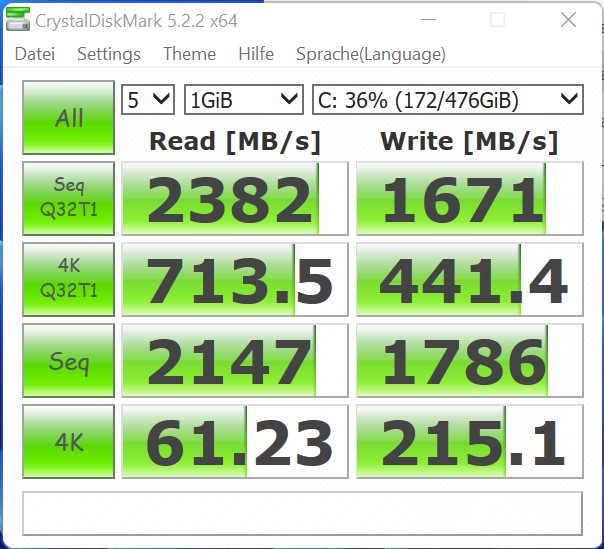The height and width of the screenshot is (549, 604).
Task: Click the Seq Q32T1 write result 1671
Action: coord(470,198)
